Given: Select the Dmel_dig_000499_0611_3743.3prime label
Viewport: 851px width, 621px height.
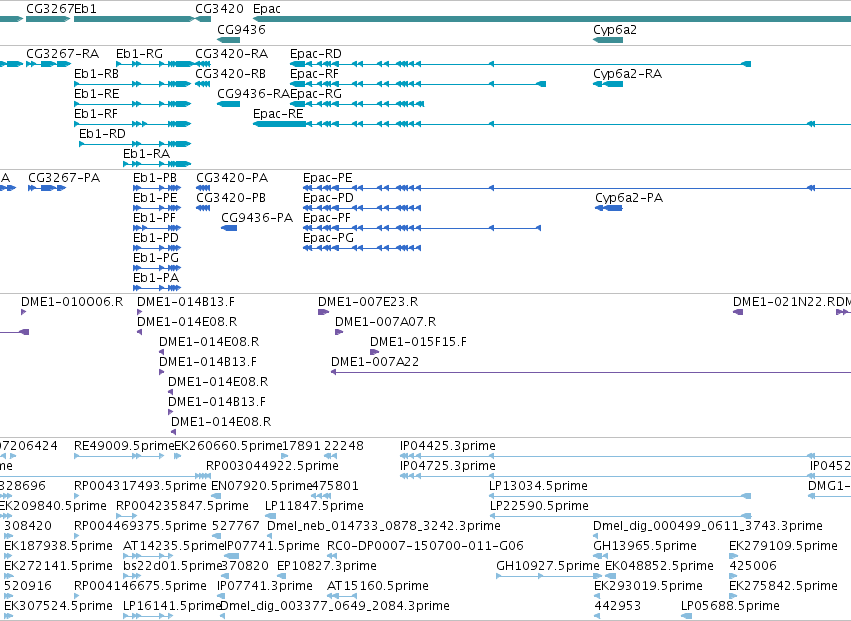Looking at the screenshot, I should tap(708, 527).
